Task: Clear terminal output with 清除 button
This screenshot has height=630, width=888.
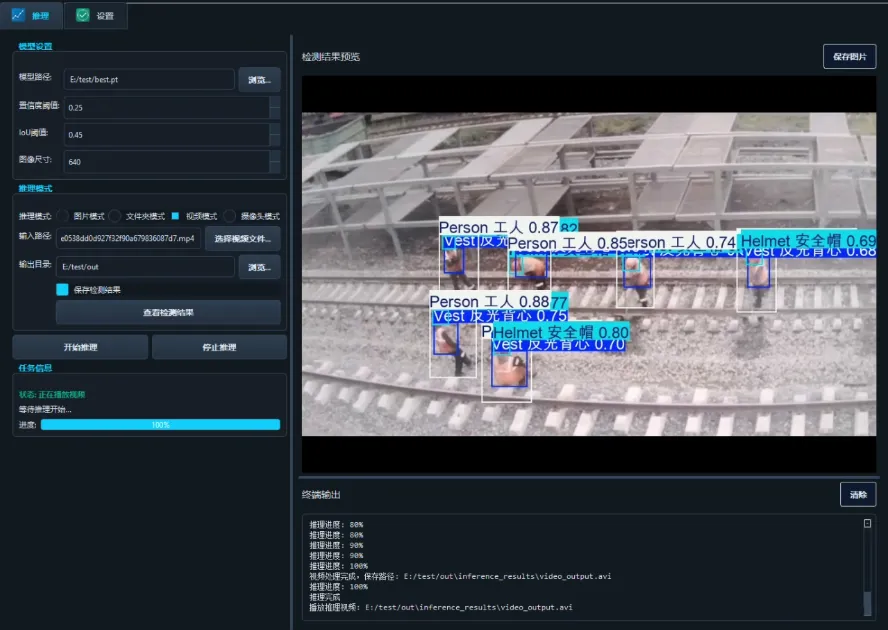Action: [858, 495]
